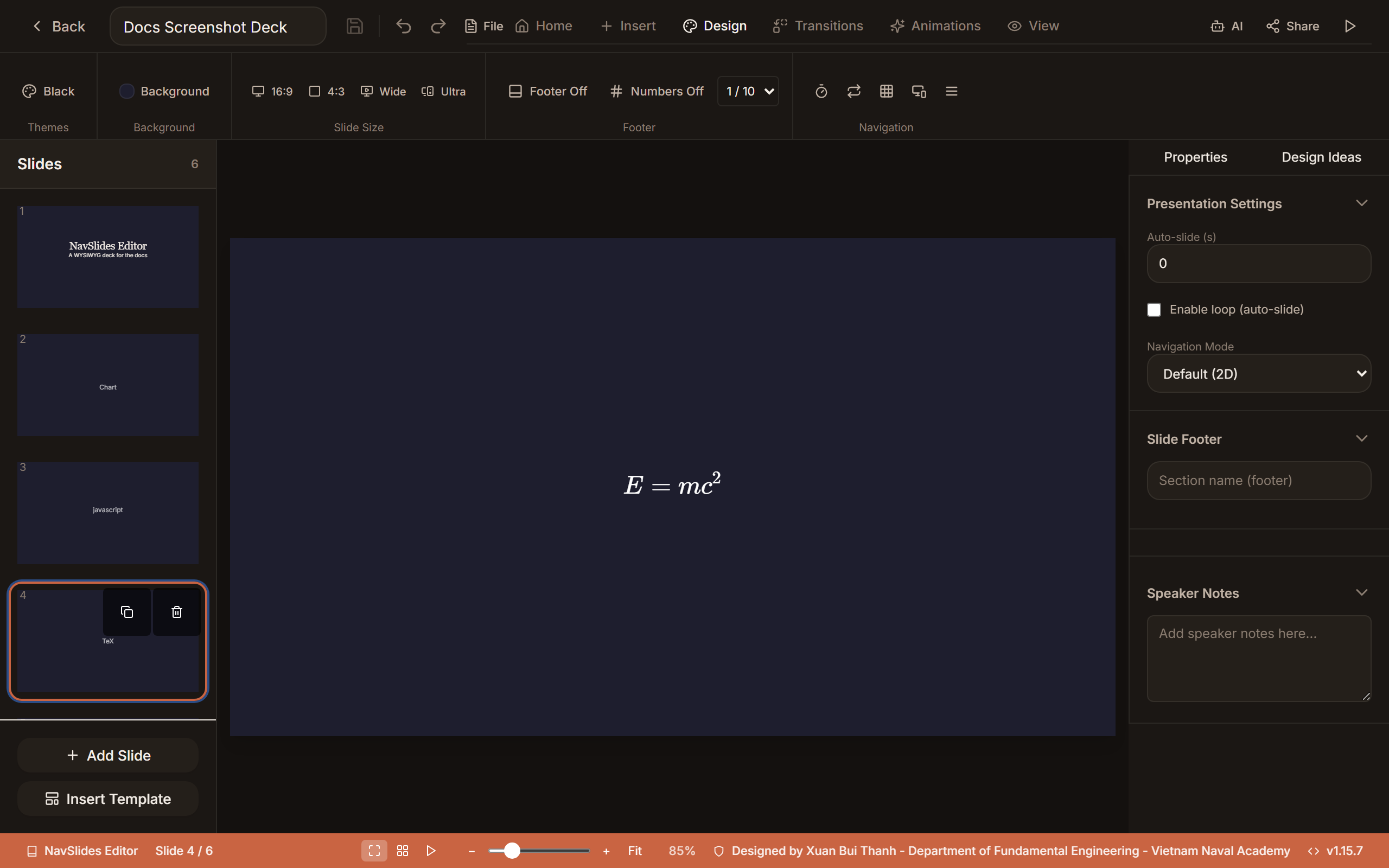Click the save icon next to the deck title
Image resolution: width=1389 pixels, height=868 pixels.
tap(354, 27)
